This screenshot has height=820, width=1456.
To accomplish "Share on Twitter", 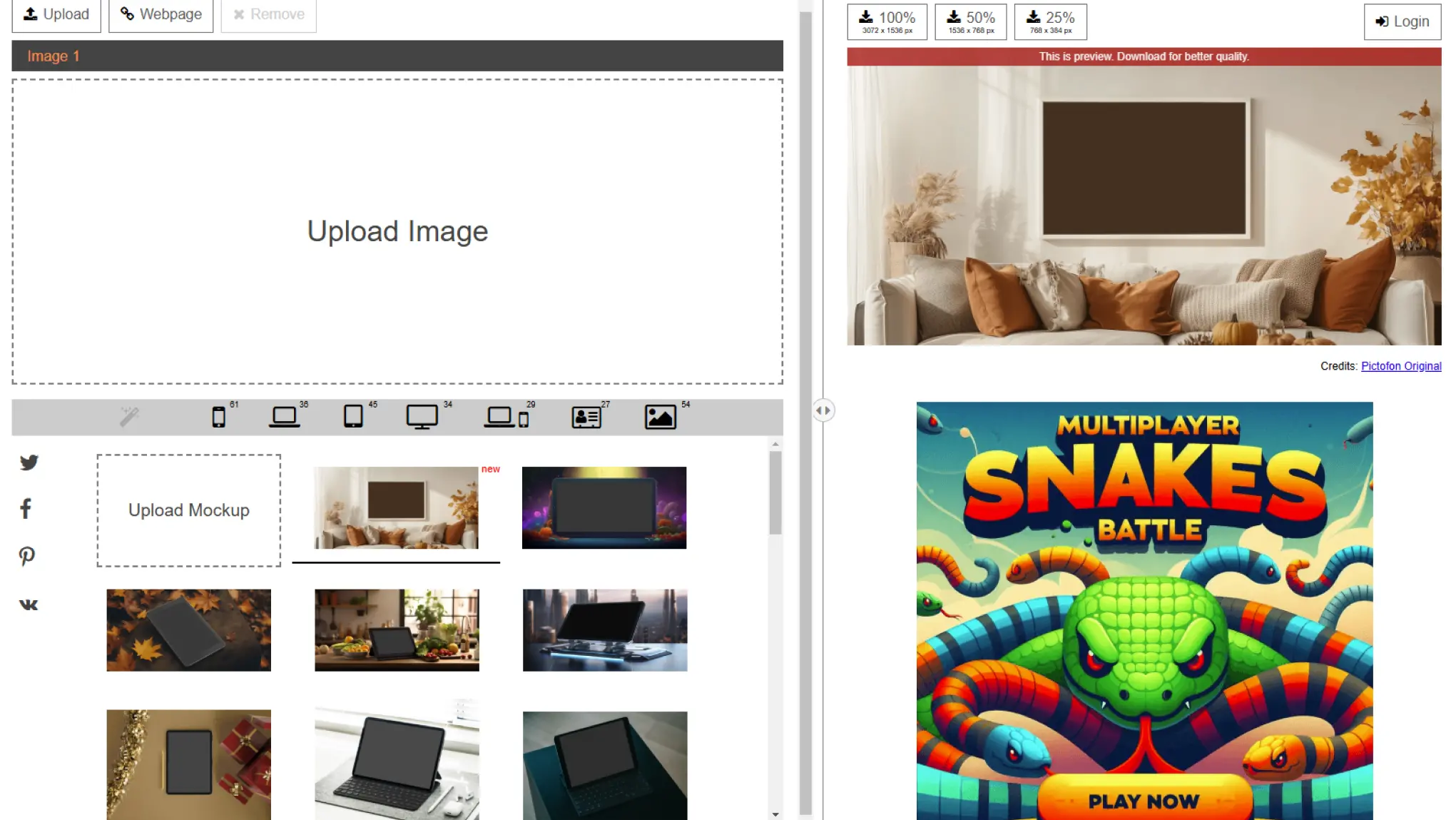I will click(x=29, y=462).
